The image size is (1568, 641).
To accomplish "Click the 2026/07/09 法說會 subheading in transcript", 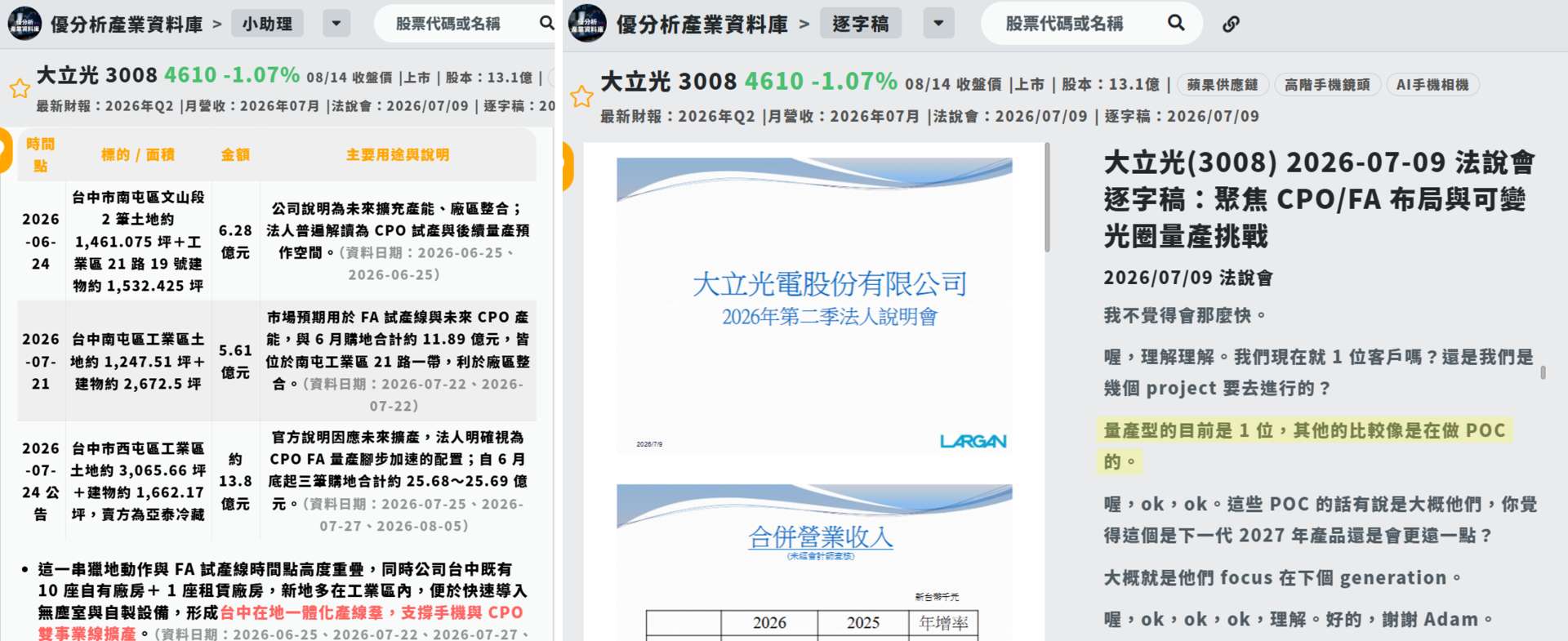I will point(1188,278).
